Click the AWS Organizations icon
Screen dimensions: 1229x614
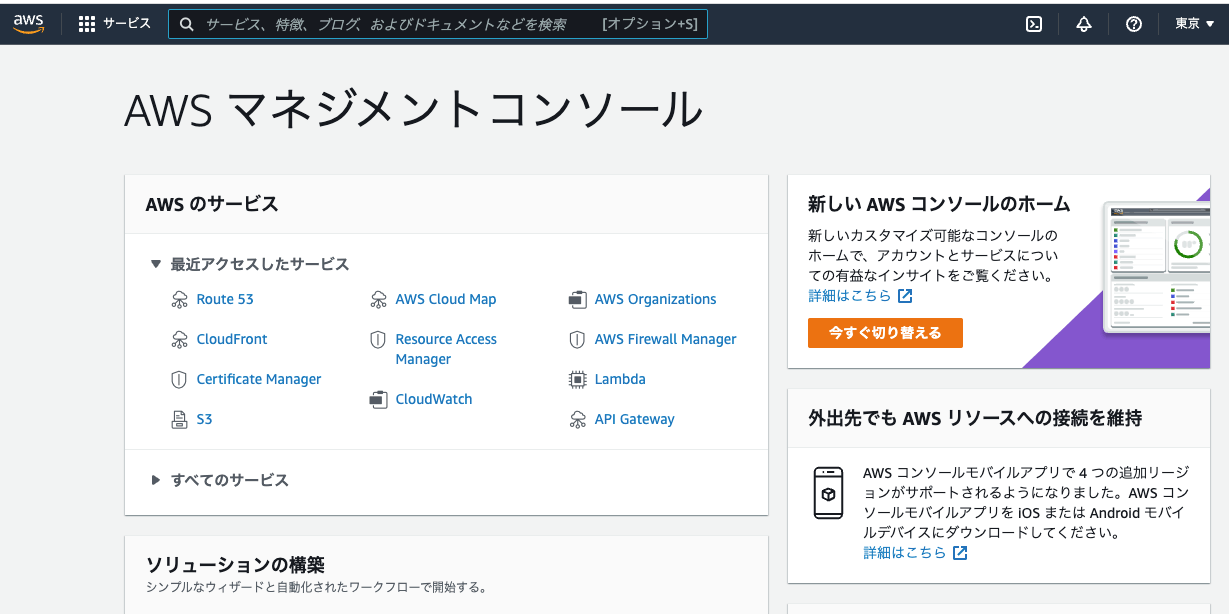coord(577,299)
